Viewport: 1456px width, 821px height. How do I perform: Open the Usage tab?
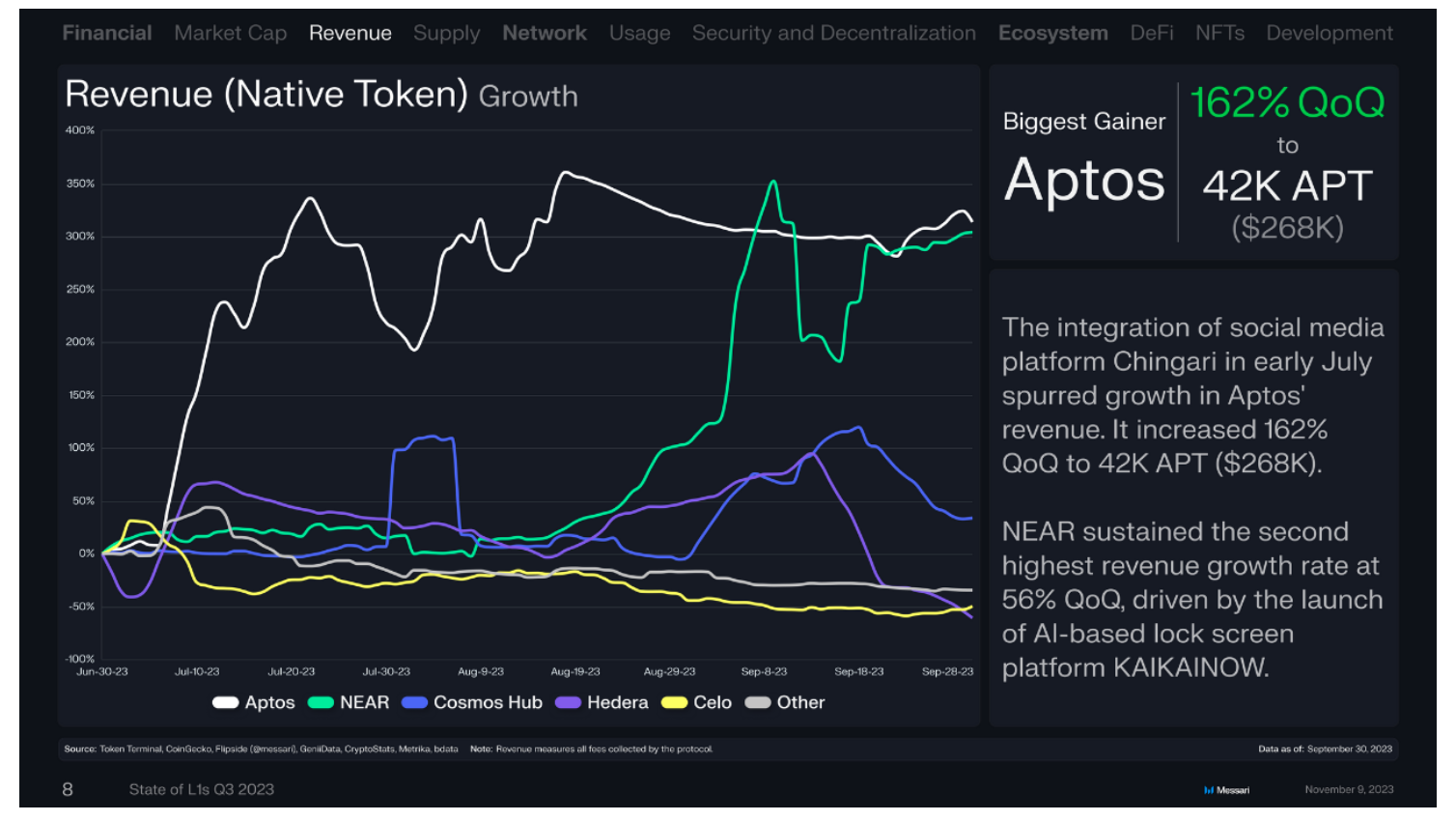pyautogui.click(x=639, y=33)
